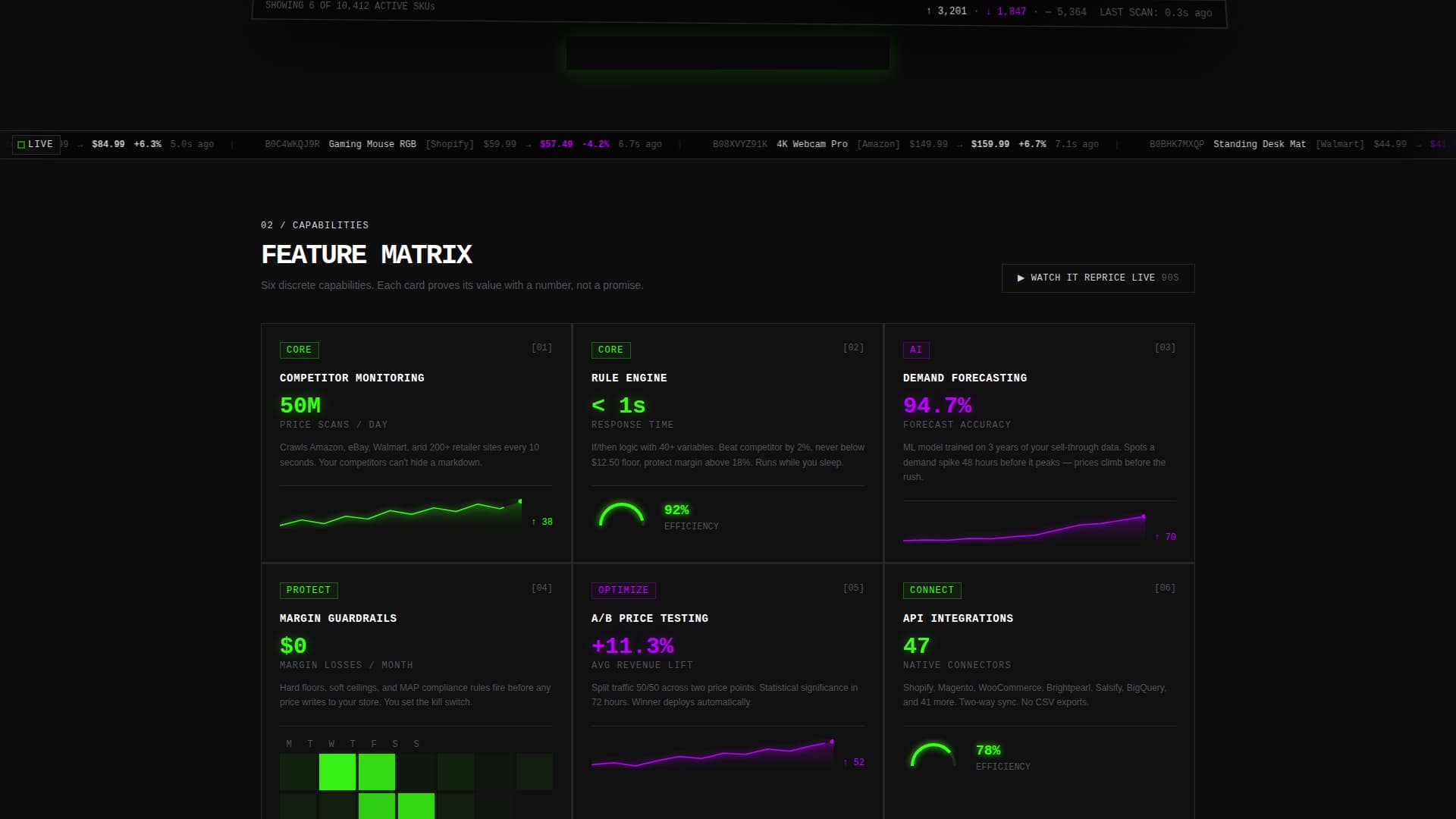Open the 02 / CAPABILITIES section label

point(314,224)
